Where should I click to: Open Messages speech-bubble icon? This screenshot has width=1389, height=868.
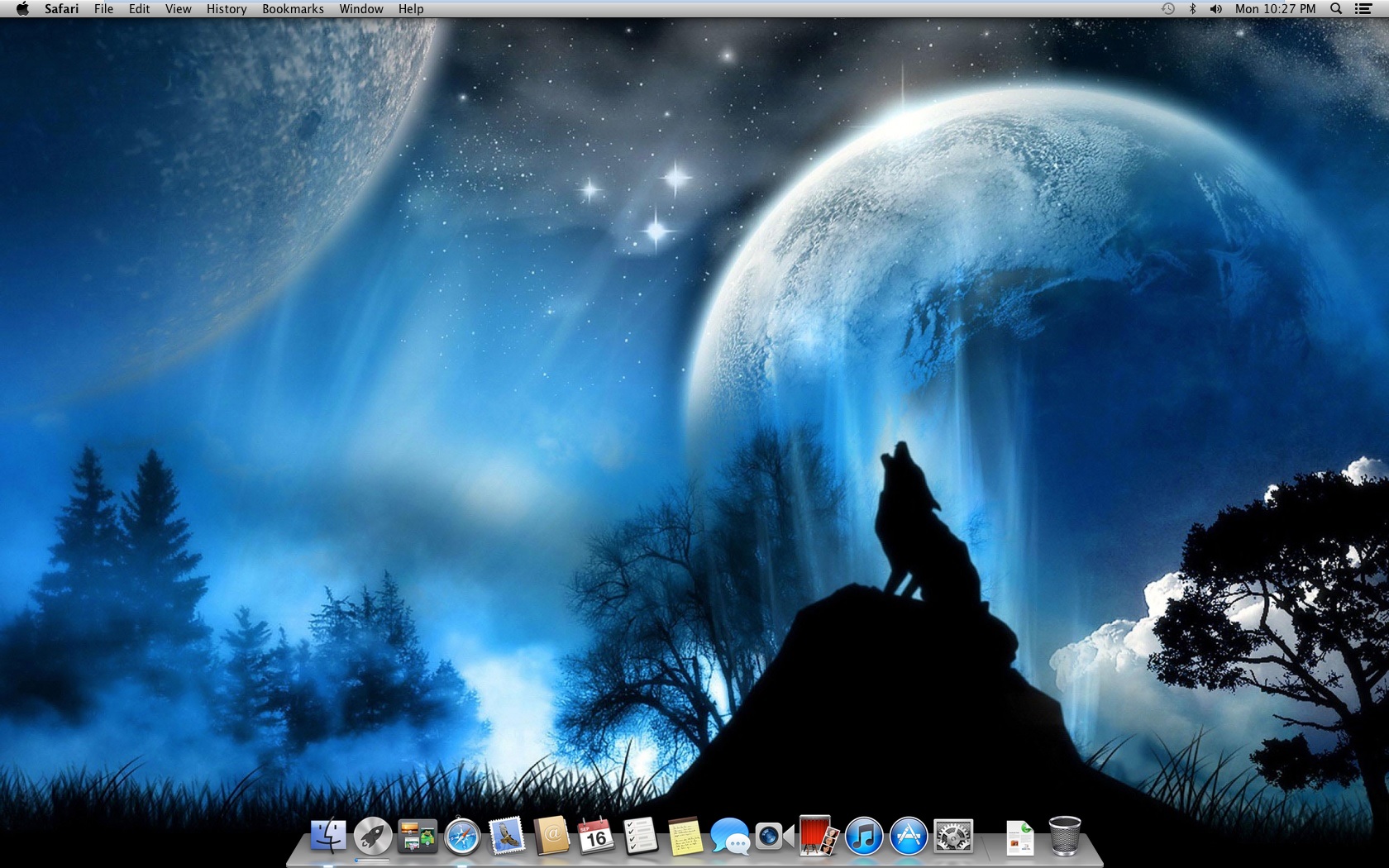(730, 837)
